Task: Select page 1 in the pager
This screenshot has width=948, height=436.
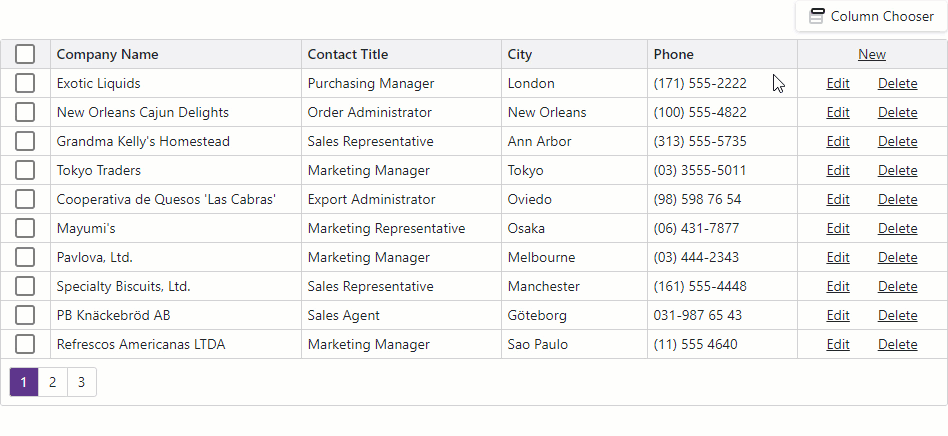Action: [x=24, y=381]
